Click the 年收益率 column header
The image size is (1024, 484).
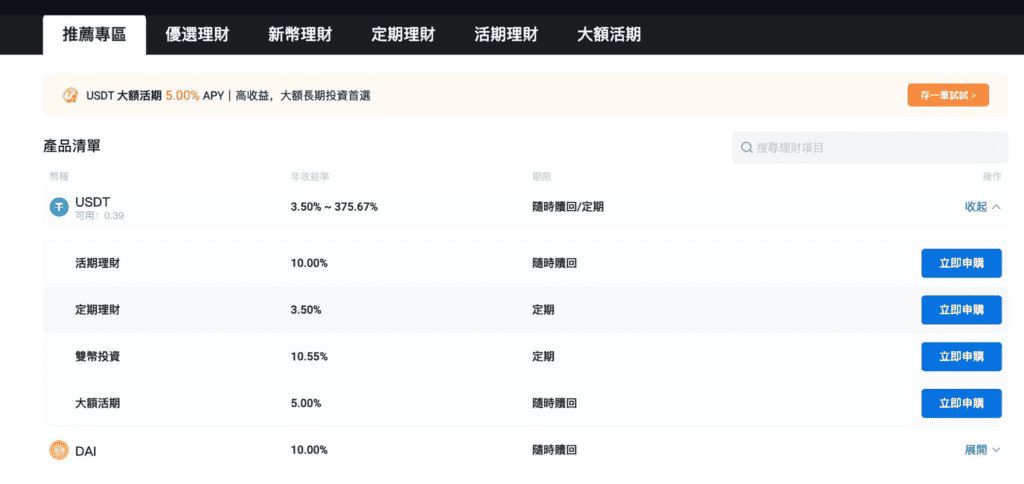pos(307,177)
